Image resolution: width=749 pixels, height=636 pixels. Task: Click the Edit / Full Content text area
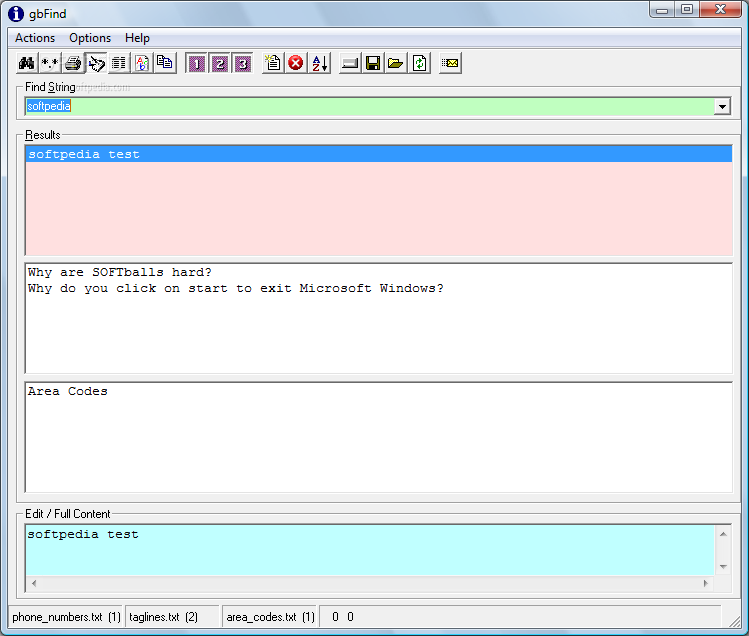pos(370,550)
